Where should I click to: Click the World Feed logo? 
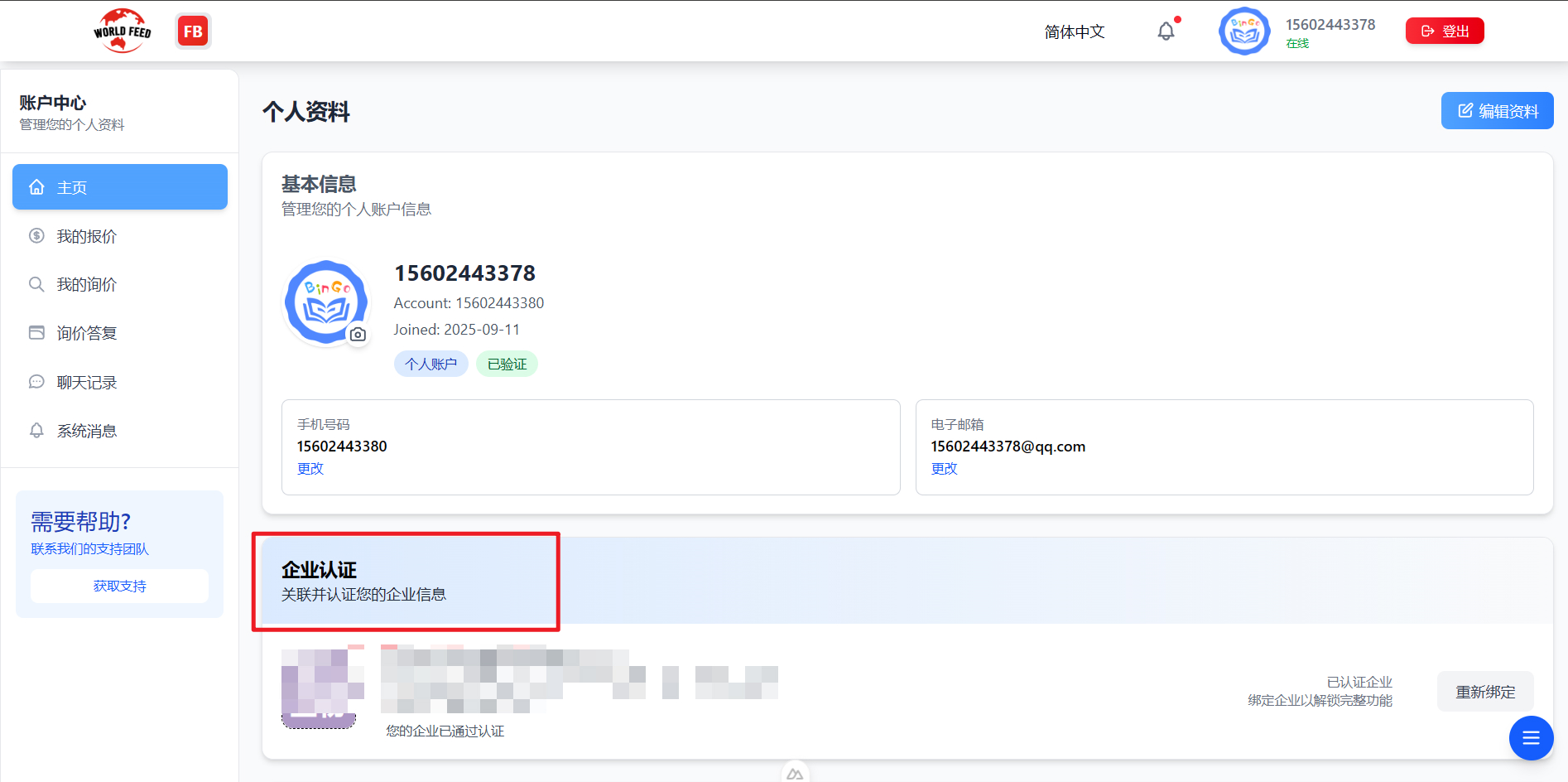click(x=123, y=31)
